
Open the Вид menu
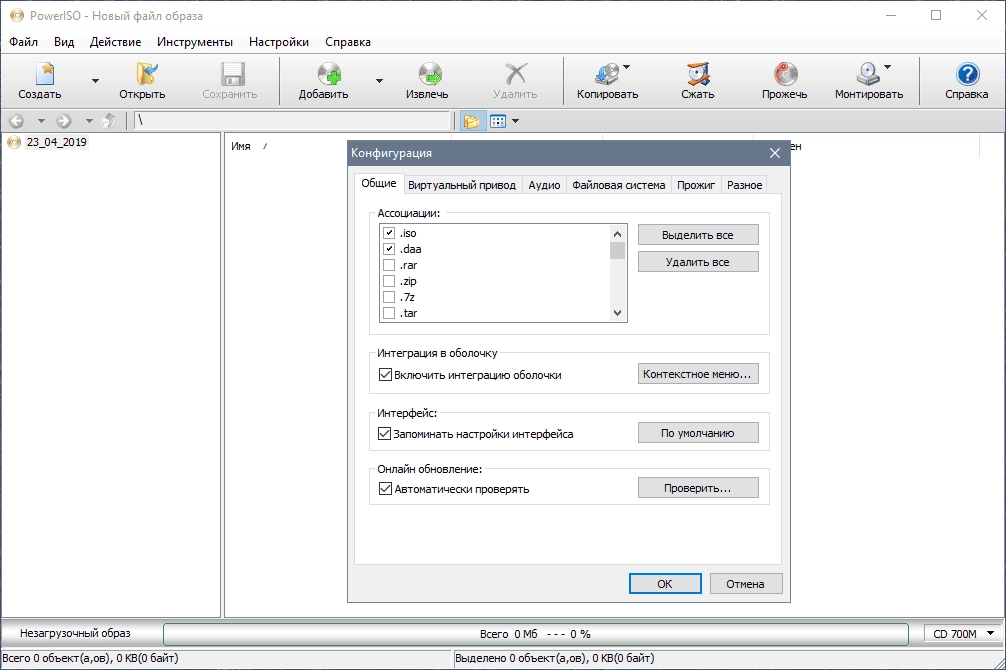64,42
